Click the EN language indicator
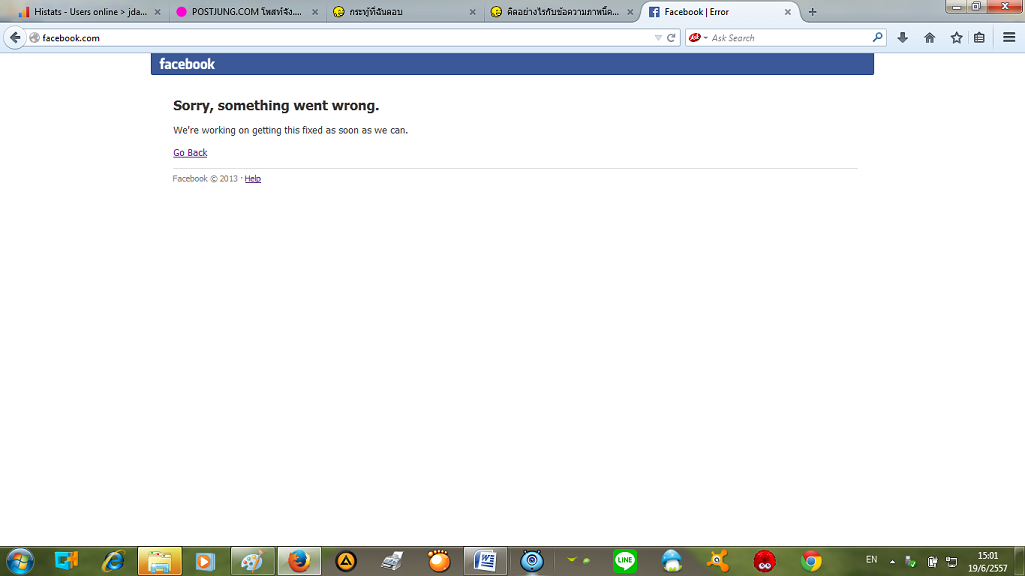Viewport: 1025px width, 576px height. (x=871, y=560)
